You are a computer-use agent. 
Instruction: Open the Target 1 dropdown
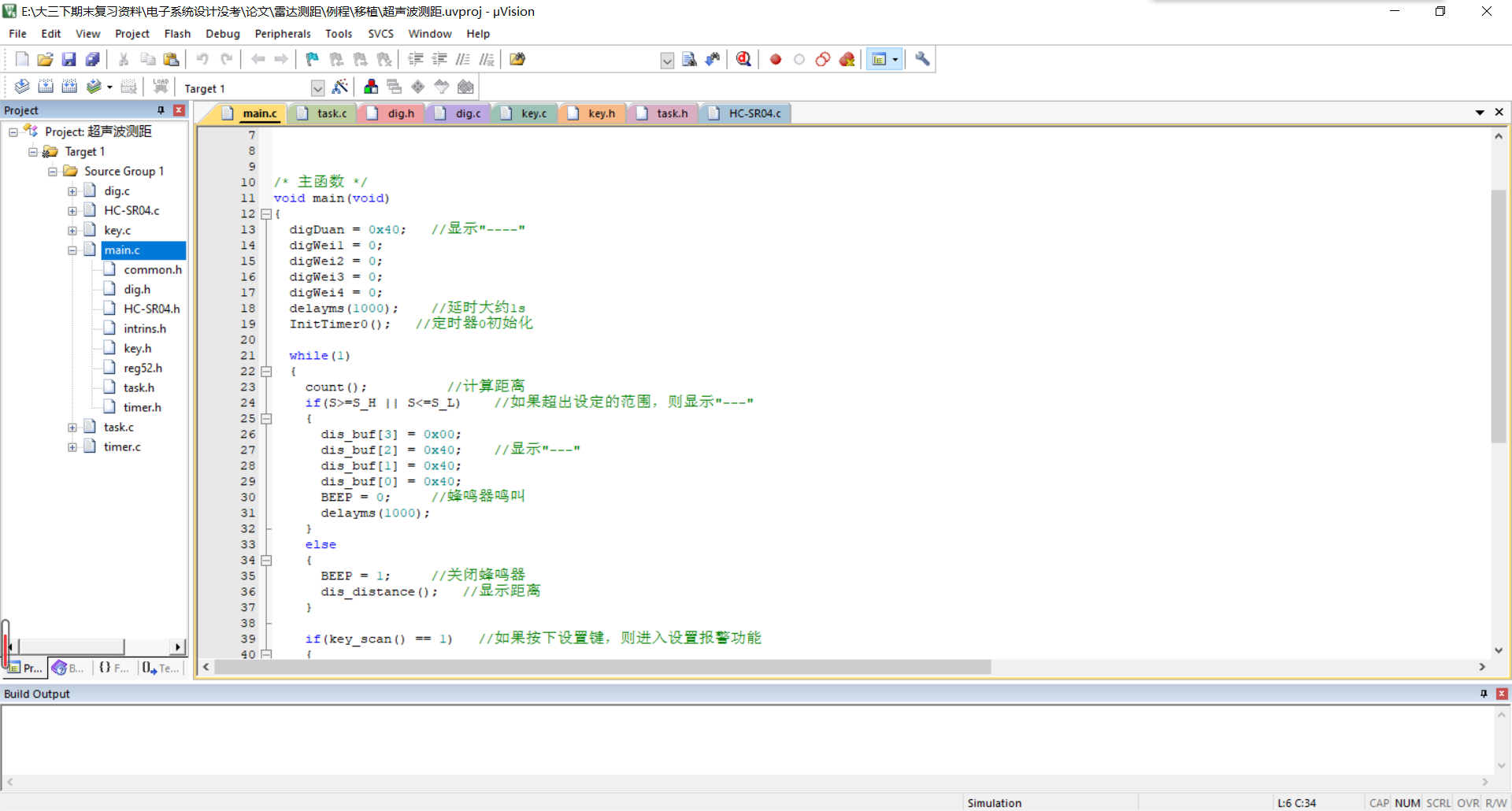317,87
